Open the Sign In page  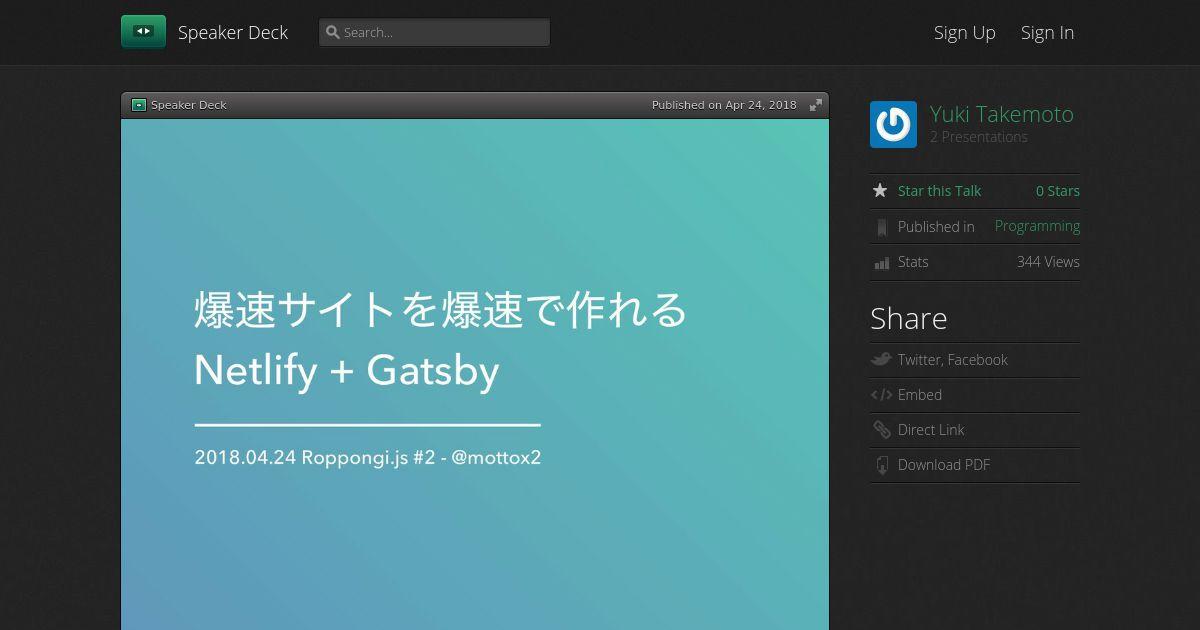click(1047, 32)
